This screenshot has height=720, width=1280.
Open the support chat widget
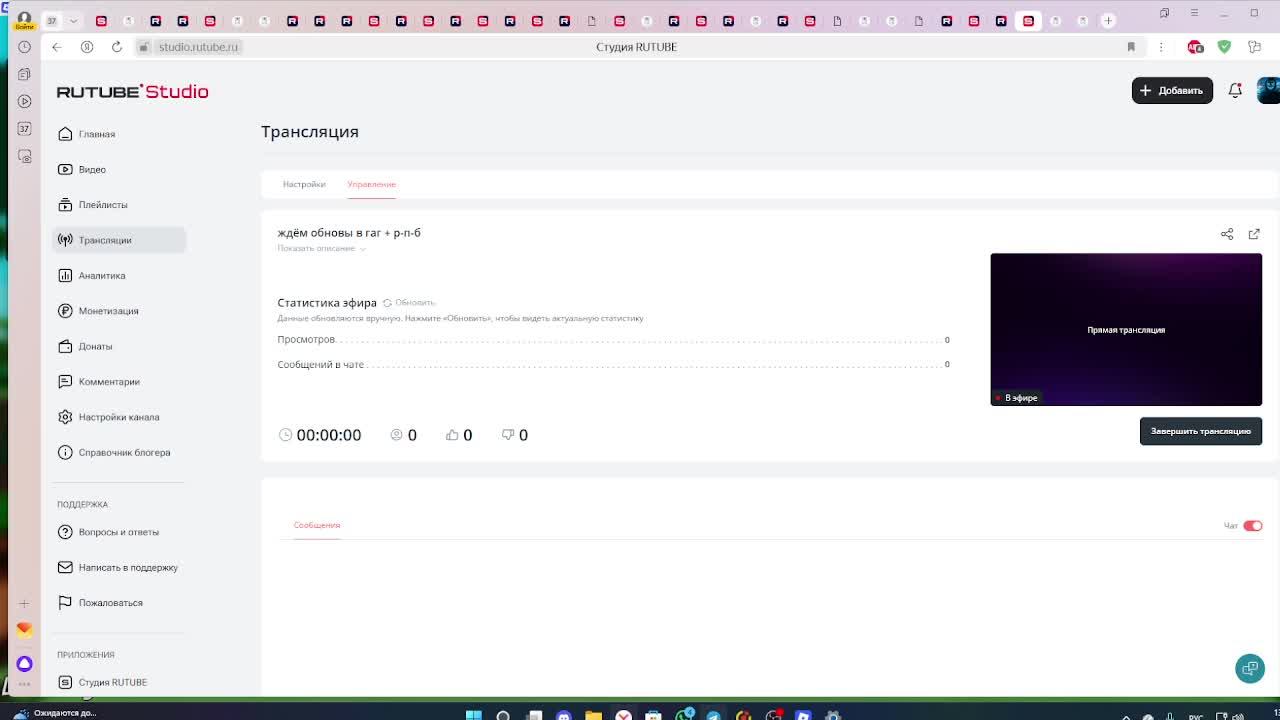coord(1249,668)
